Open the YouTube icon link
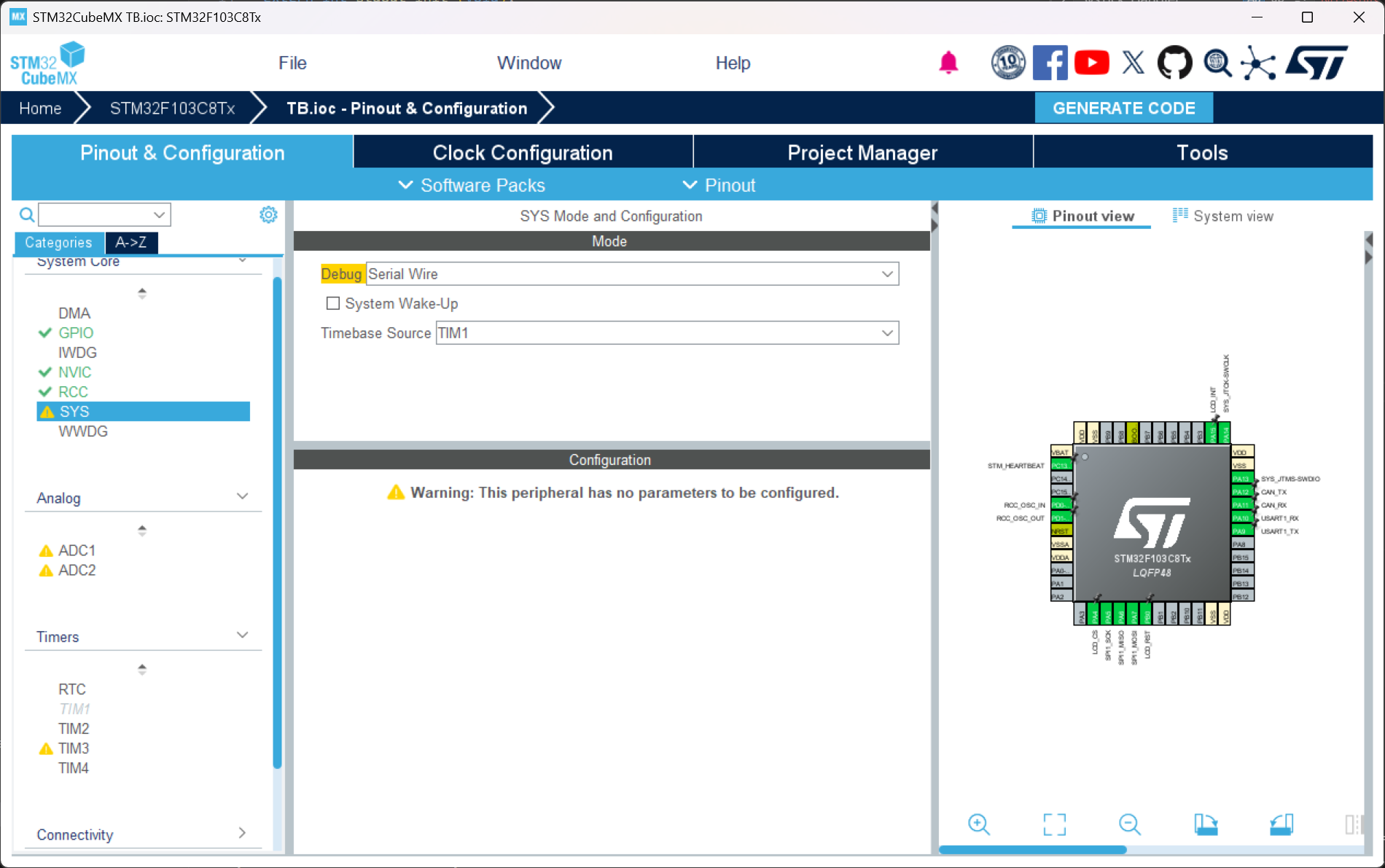The width and height of the screenshot is (1385, 868). (x=1091, y=63)
